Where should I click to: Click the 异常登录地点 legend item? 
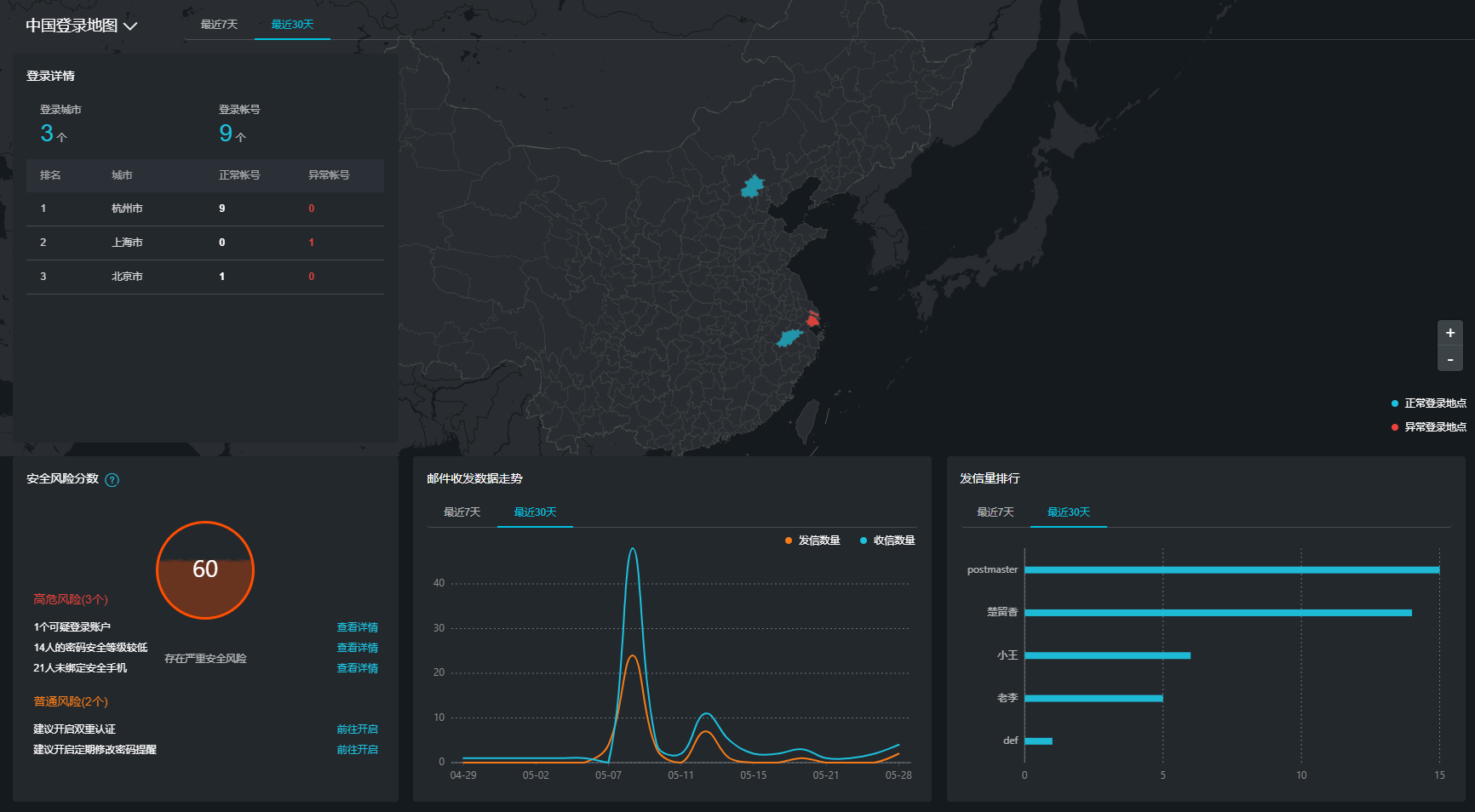tap(1429, 427)
